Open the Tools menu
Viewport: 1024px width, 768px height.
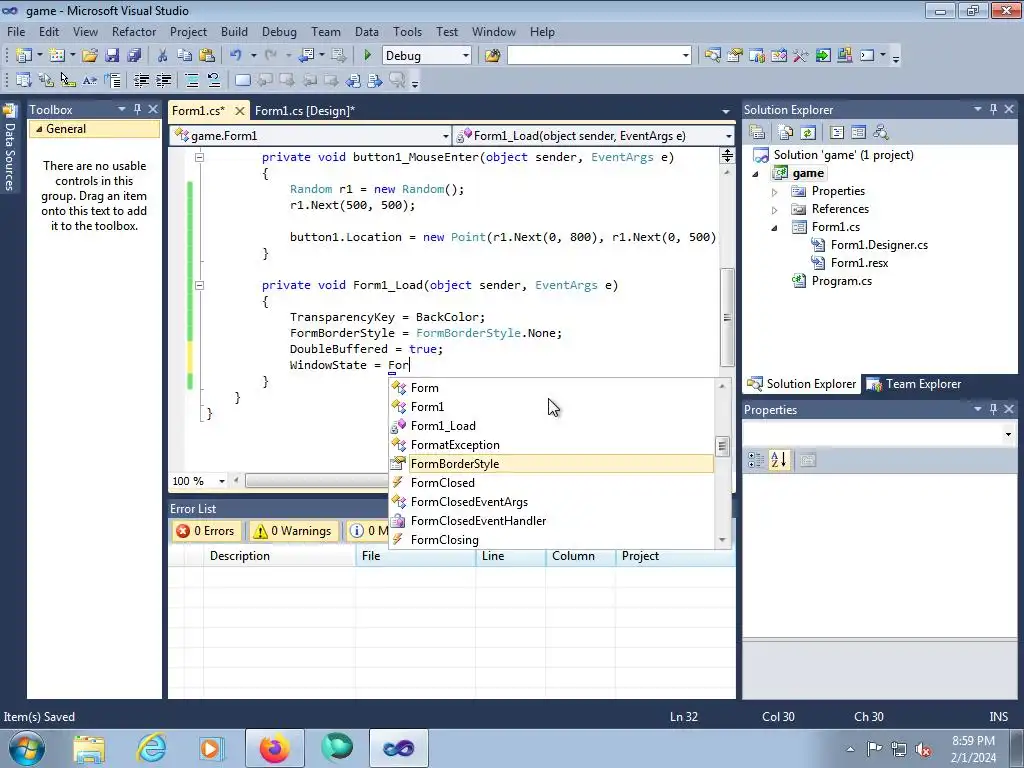coord(408,31)
